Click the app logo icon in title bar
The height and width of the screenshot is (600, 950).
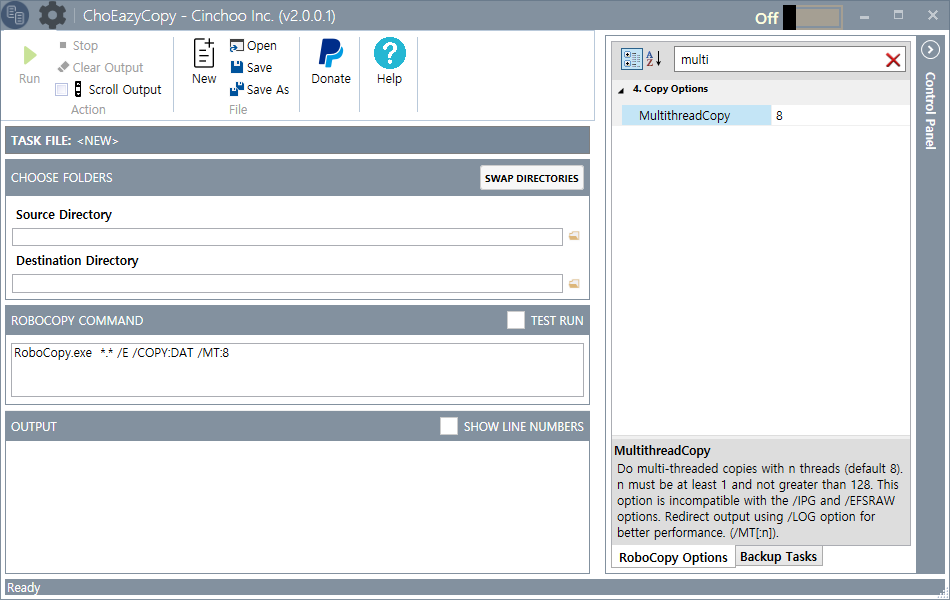coord(15,15)
